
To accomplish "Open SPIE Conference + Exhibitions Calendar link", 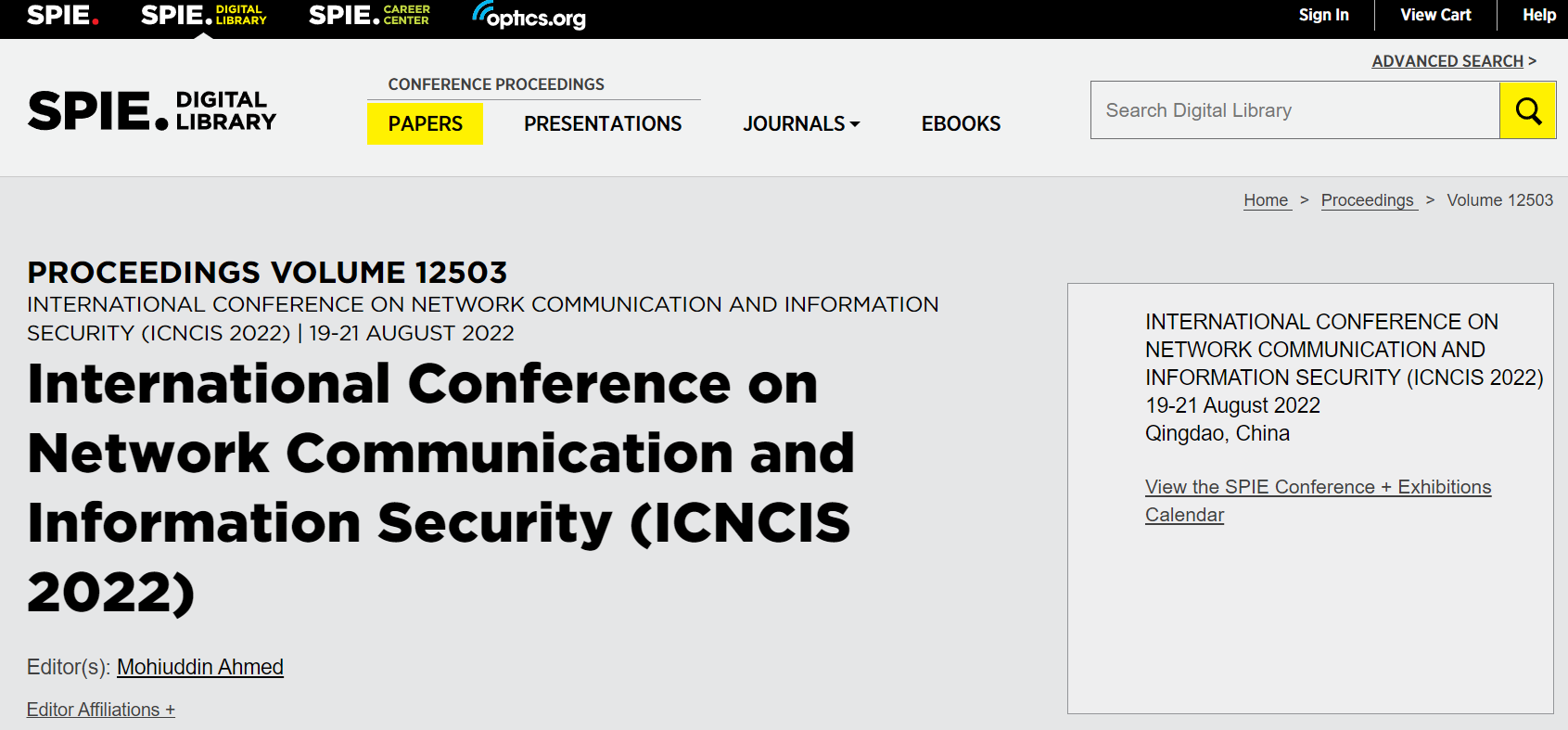I will point(1318,501).
